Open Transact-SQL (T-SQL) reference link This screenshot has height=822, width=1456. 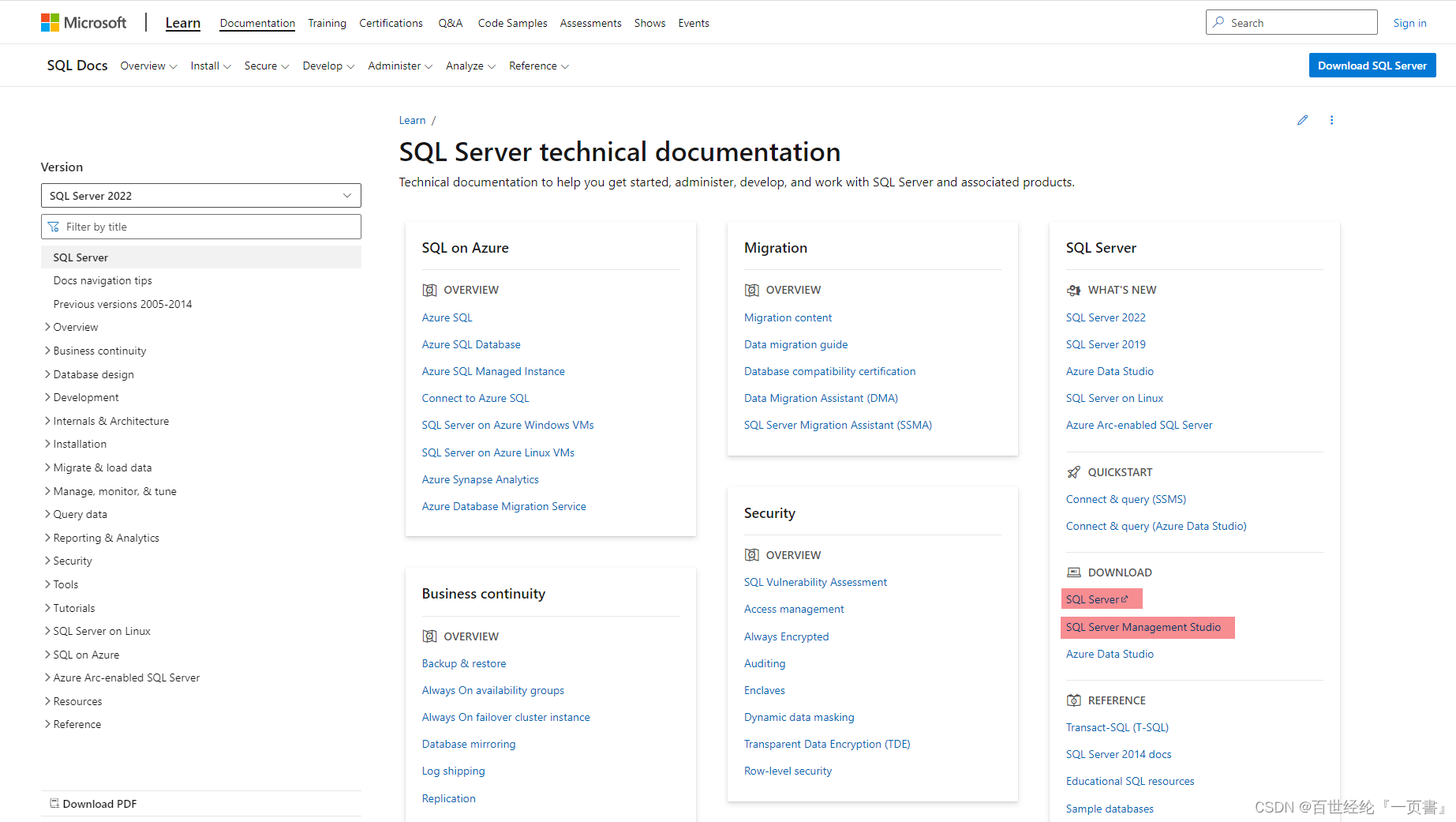tap(1117, 727)
